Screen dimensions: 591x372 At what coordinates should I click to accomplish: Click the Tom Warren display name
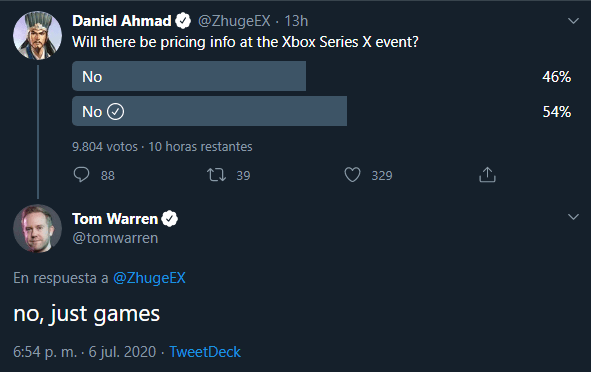pyautogui.click(x=115, y=219)
